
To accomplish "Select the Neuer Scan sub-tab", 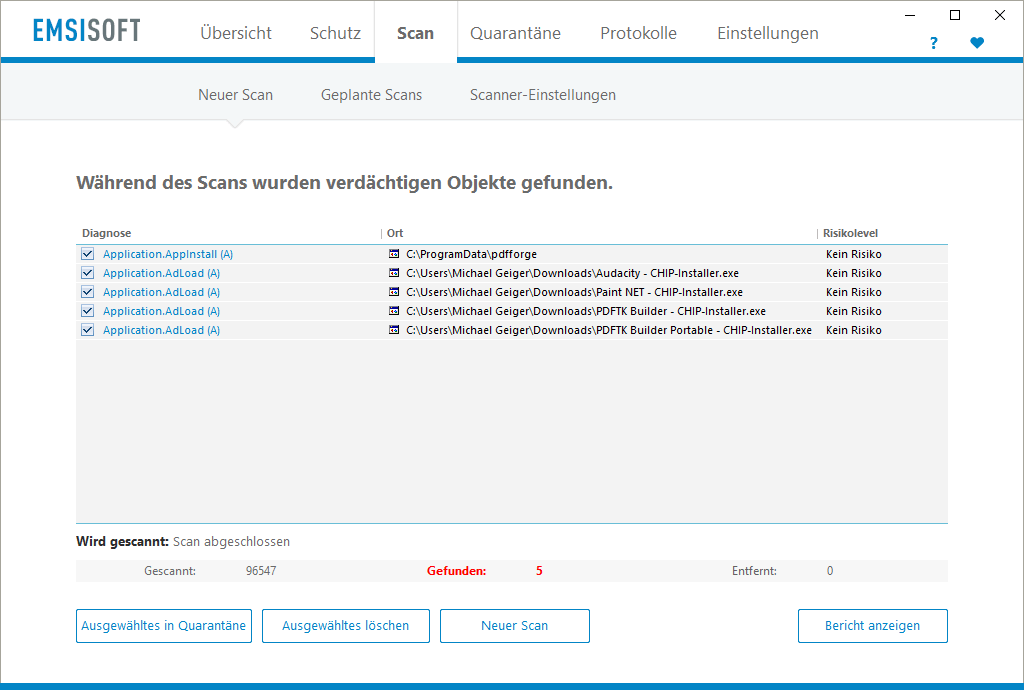I will (x=236, y=95).
